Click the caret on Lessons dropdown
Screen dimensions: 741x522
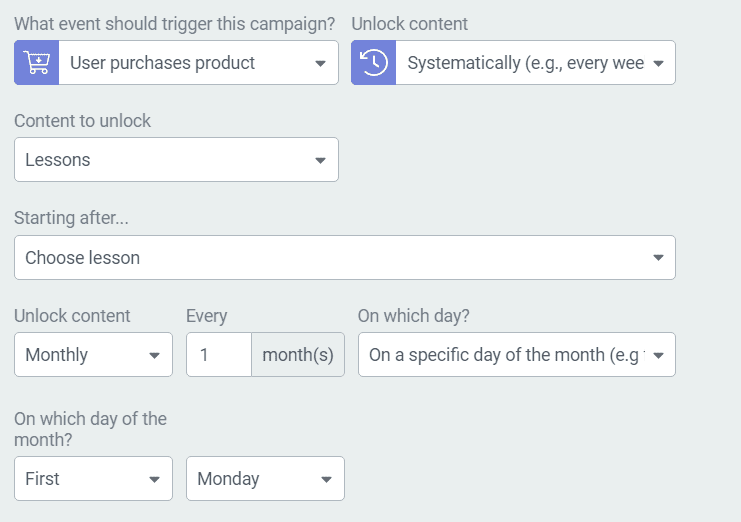pos(320,161)
